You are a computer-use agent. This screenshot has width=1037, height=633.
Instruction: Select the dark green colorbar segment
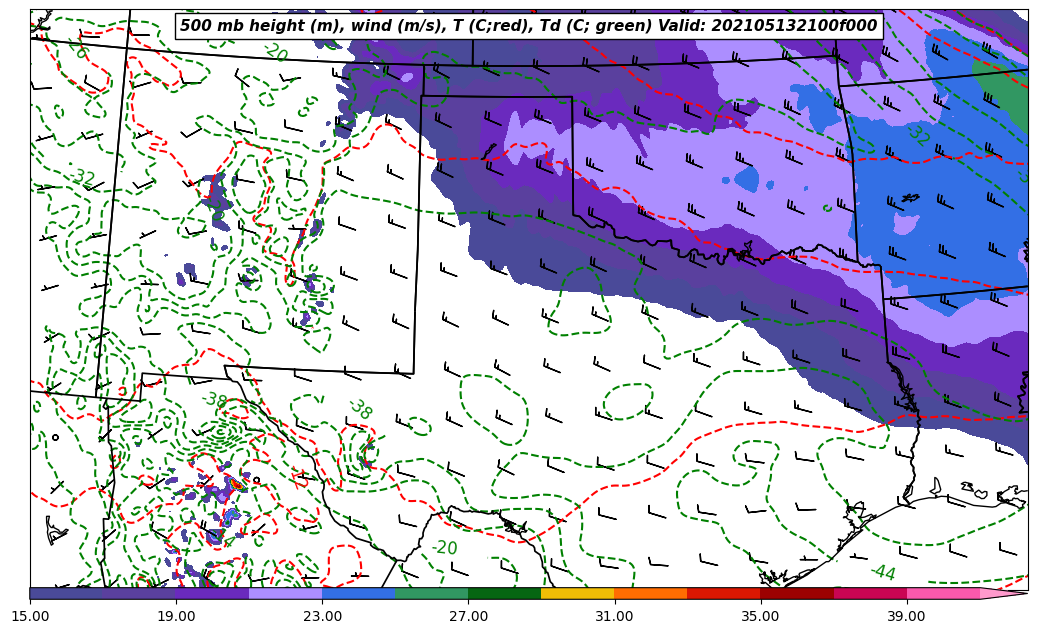point(505,593)
